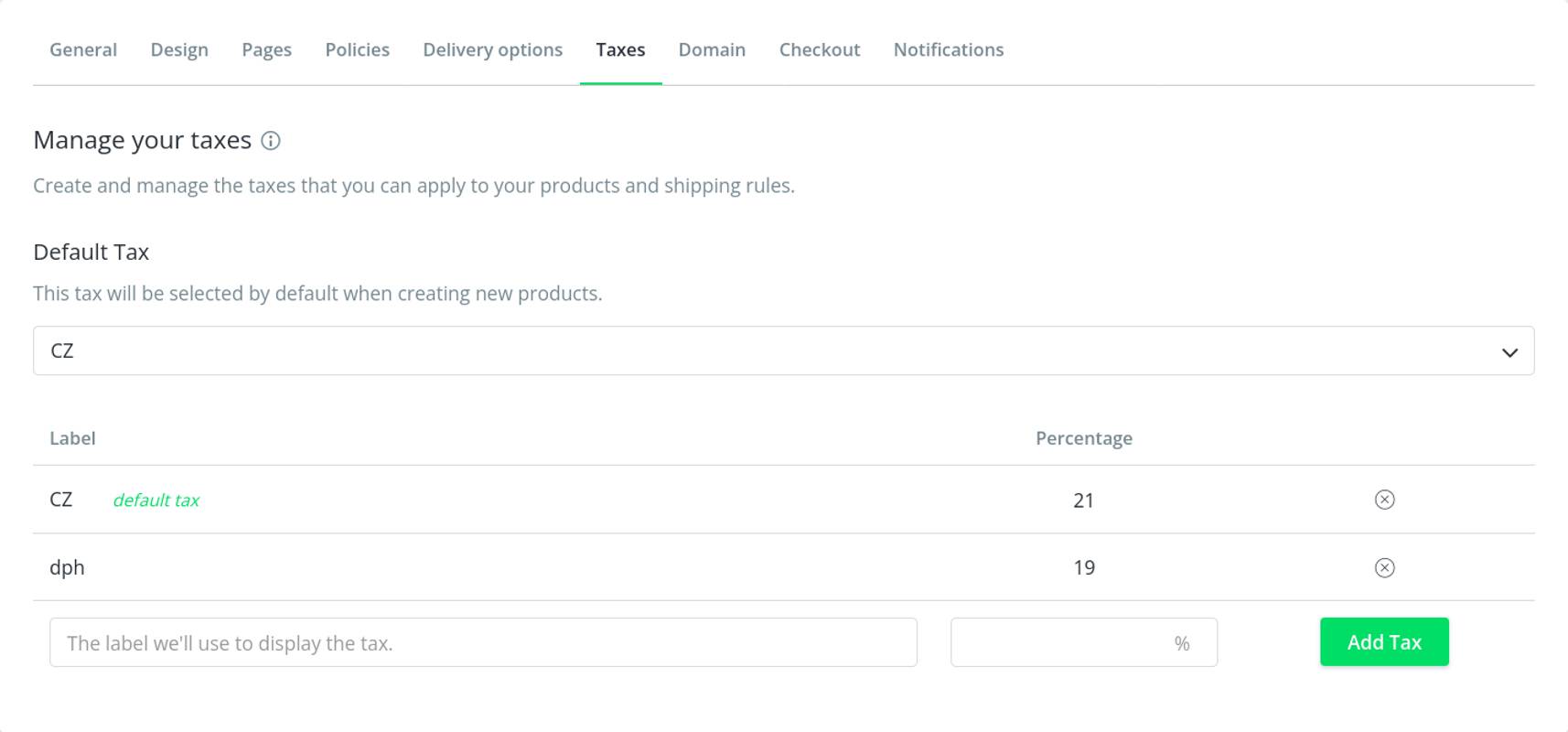Open Delivery options tab
This screenshot has height=732, width=1568.
[x=492, y=50]
